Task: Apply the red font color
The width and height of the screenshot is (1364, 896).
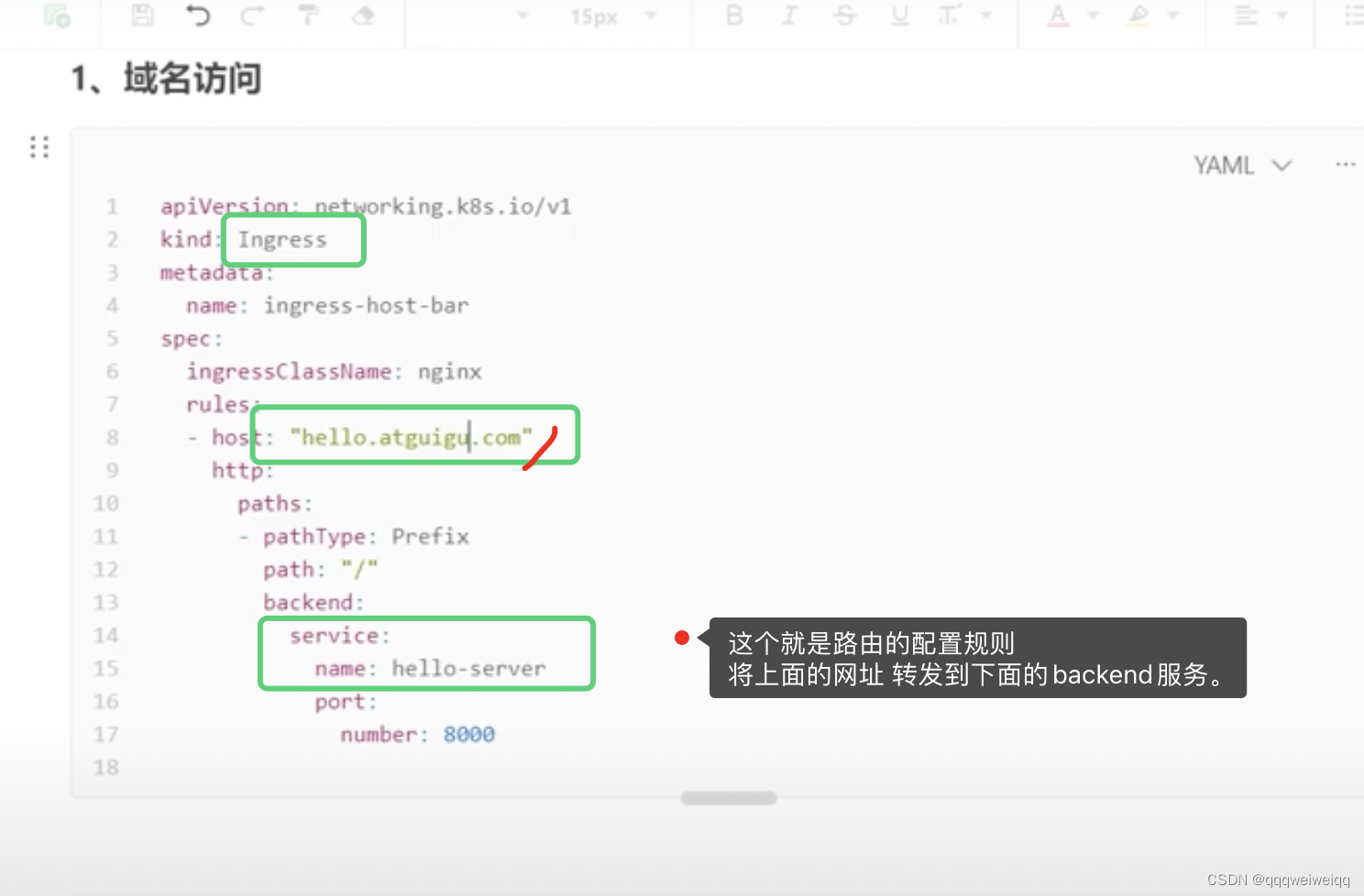Action: tap(1058, 15)
